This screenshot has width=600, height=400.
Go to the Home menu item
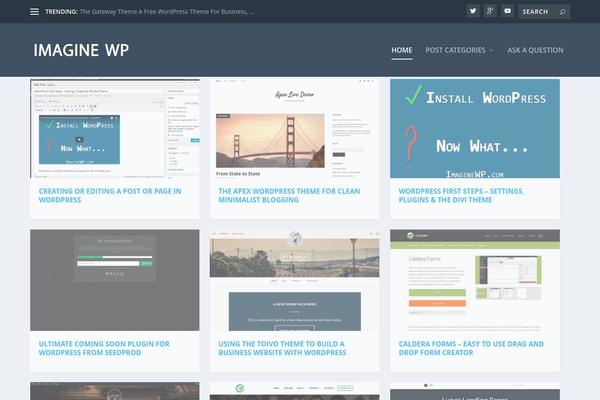pyautogui.click(x=402, y=50)
